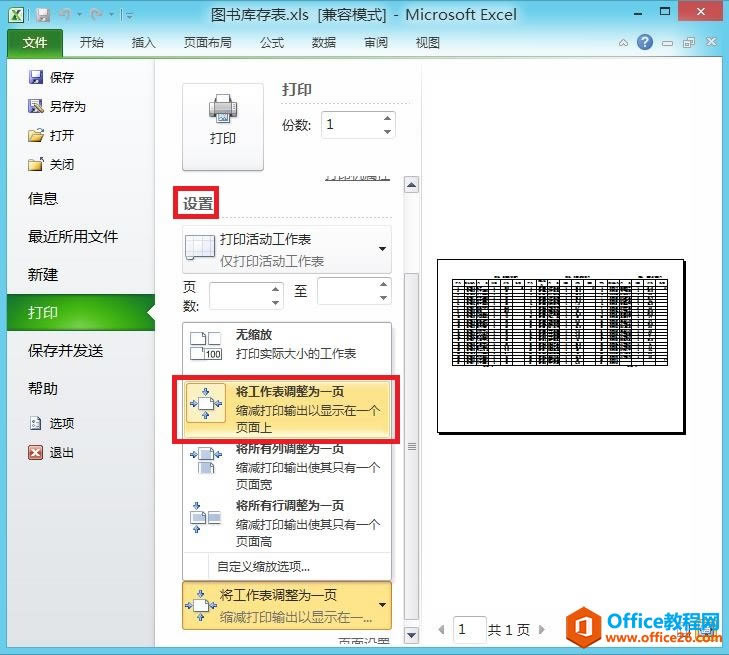Select 将所有列调整为一页 option
Image resolution: width=729 pixels, height=655 pixels.
(x=287, y=468)
